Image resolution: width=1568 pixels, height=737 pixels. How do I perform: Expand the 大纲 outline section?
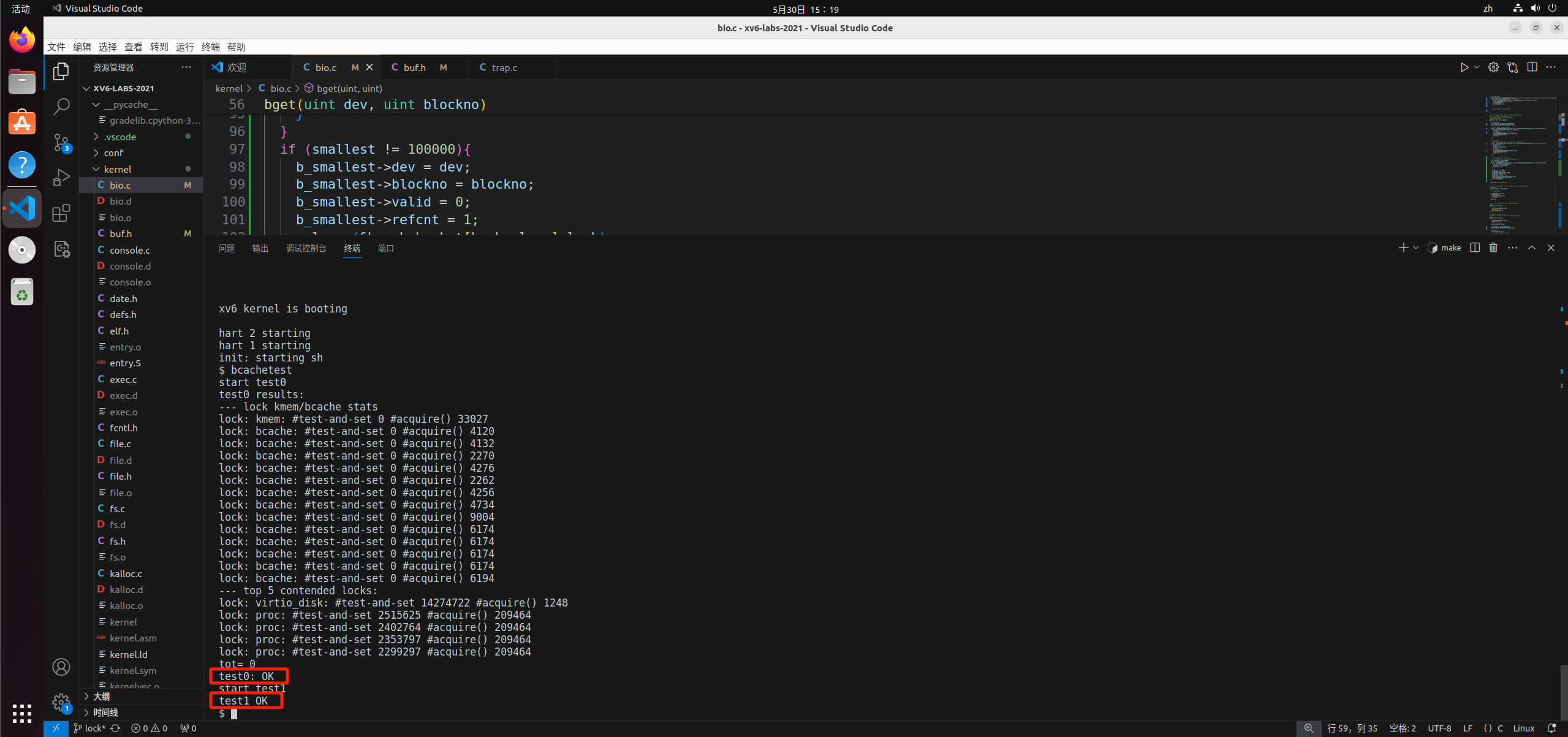click(142, 696)
